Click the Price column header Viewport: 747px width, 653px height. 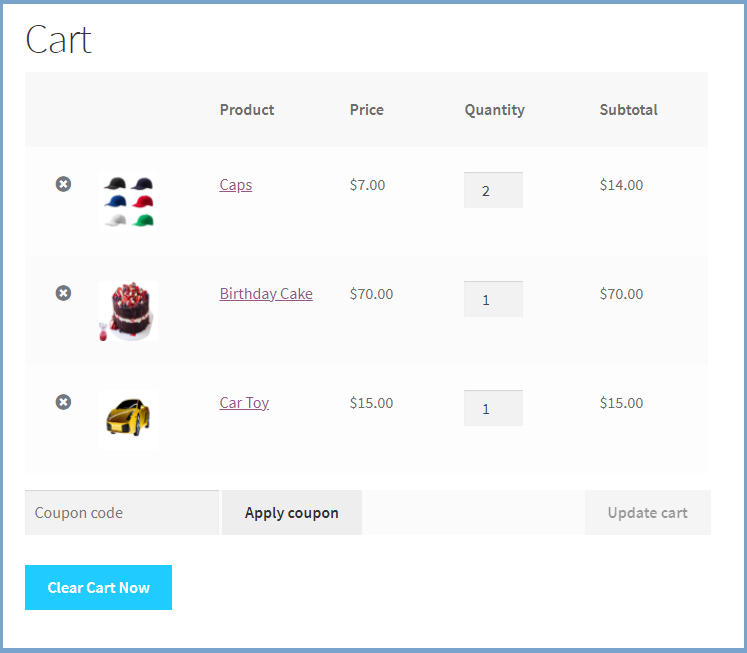(x=367, y=110)
